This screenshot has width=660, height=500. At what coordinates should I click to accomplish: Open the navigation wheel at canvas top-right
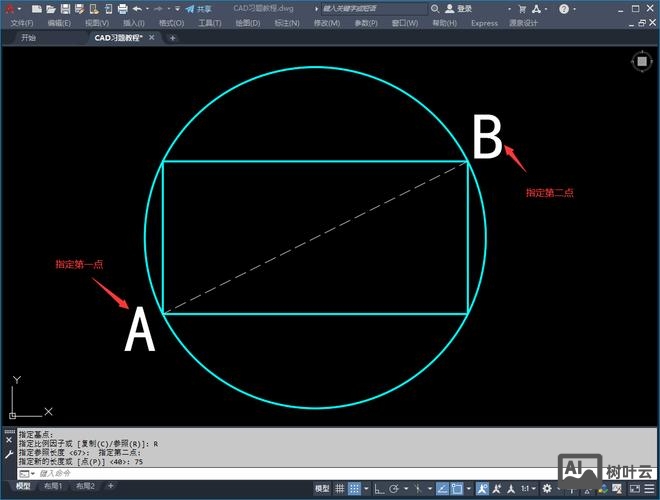(x=641, y=61)
